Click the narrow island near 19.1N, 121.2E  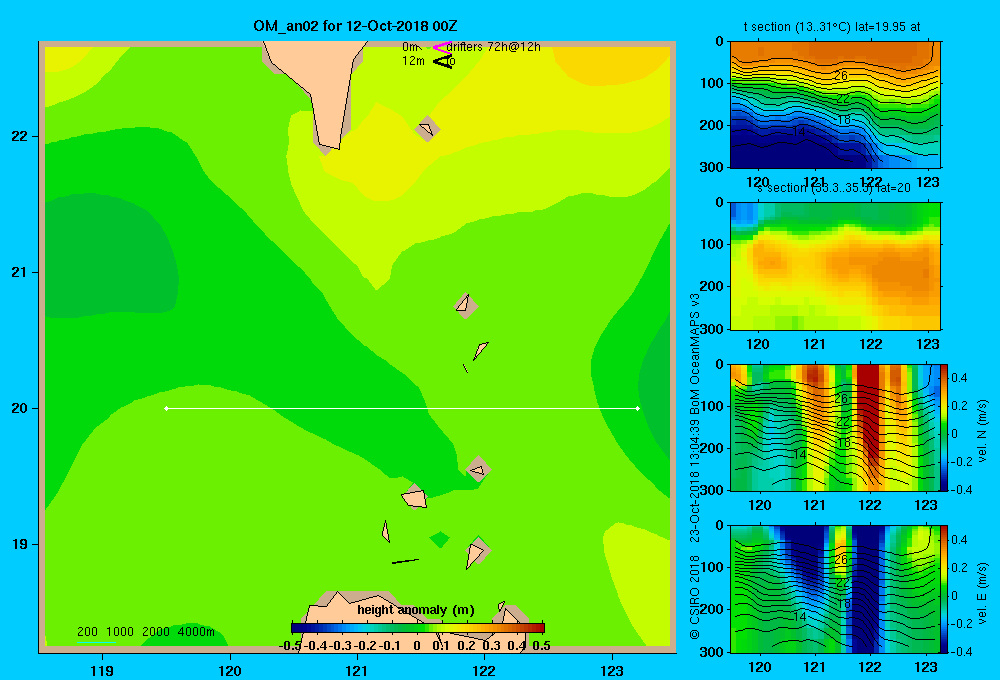(386, 531)
